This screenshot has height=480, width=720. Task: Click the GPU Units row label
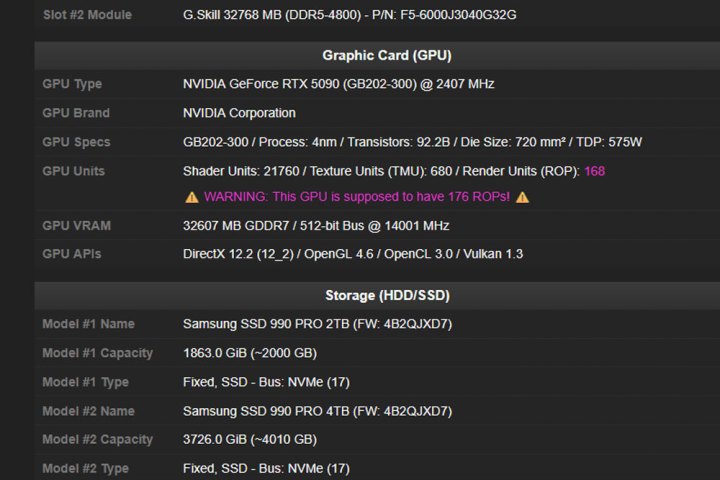point(75,171)
